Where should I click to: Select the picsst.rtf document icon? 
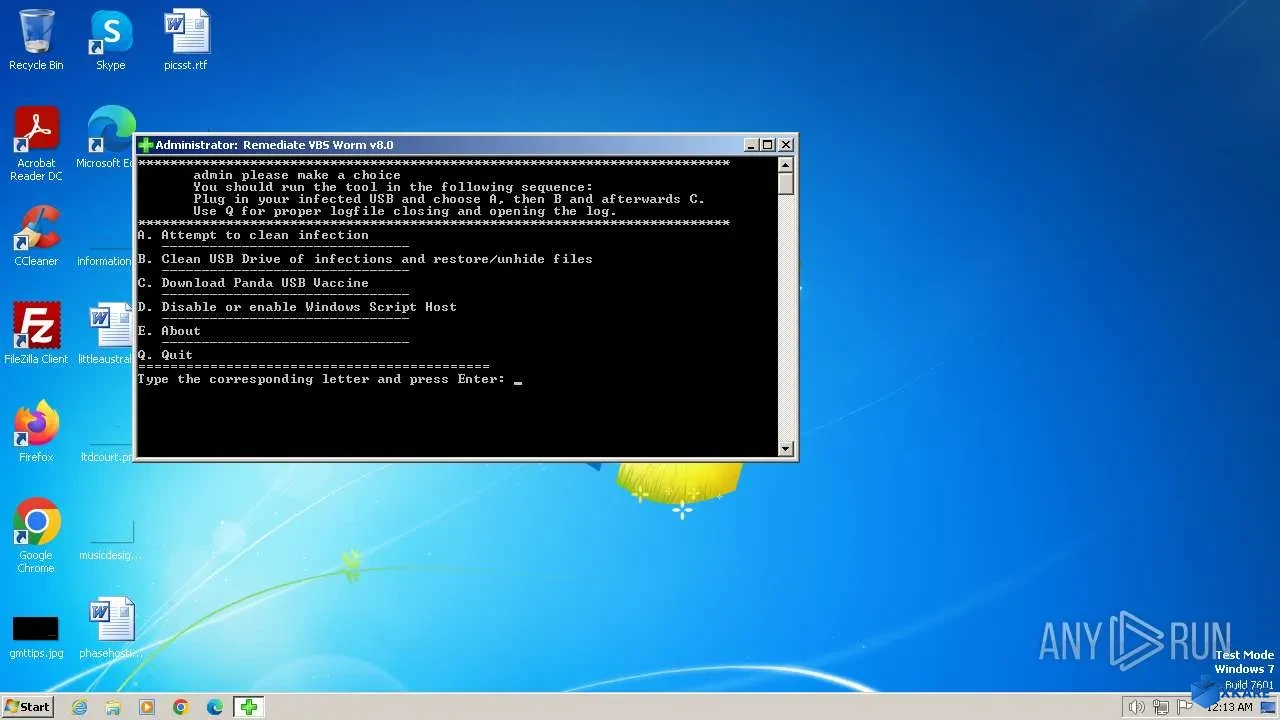(186, 40)
